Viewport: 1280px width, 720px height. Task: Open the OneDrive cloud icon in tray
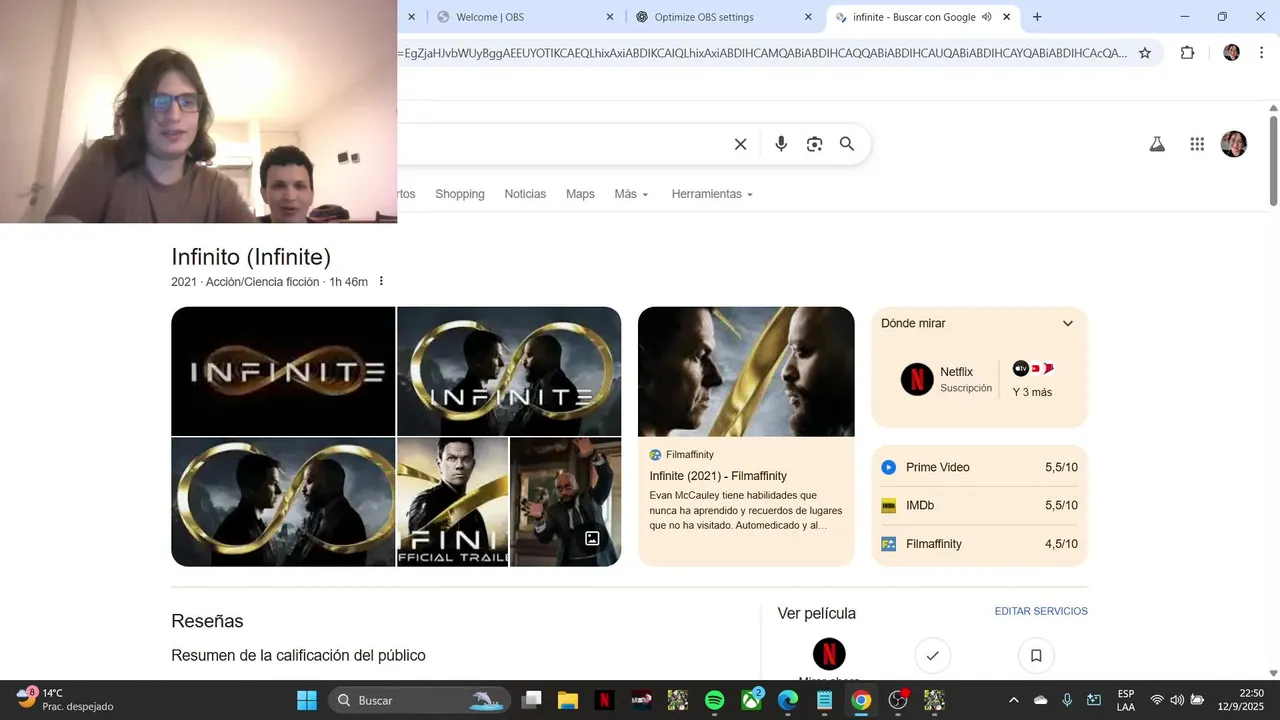(1041, 700)
